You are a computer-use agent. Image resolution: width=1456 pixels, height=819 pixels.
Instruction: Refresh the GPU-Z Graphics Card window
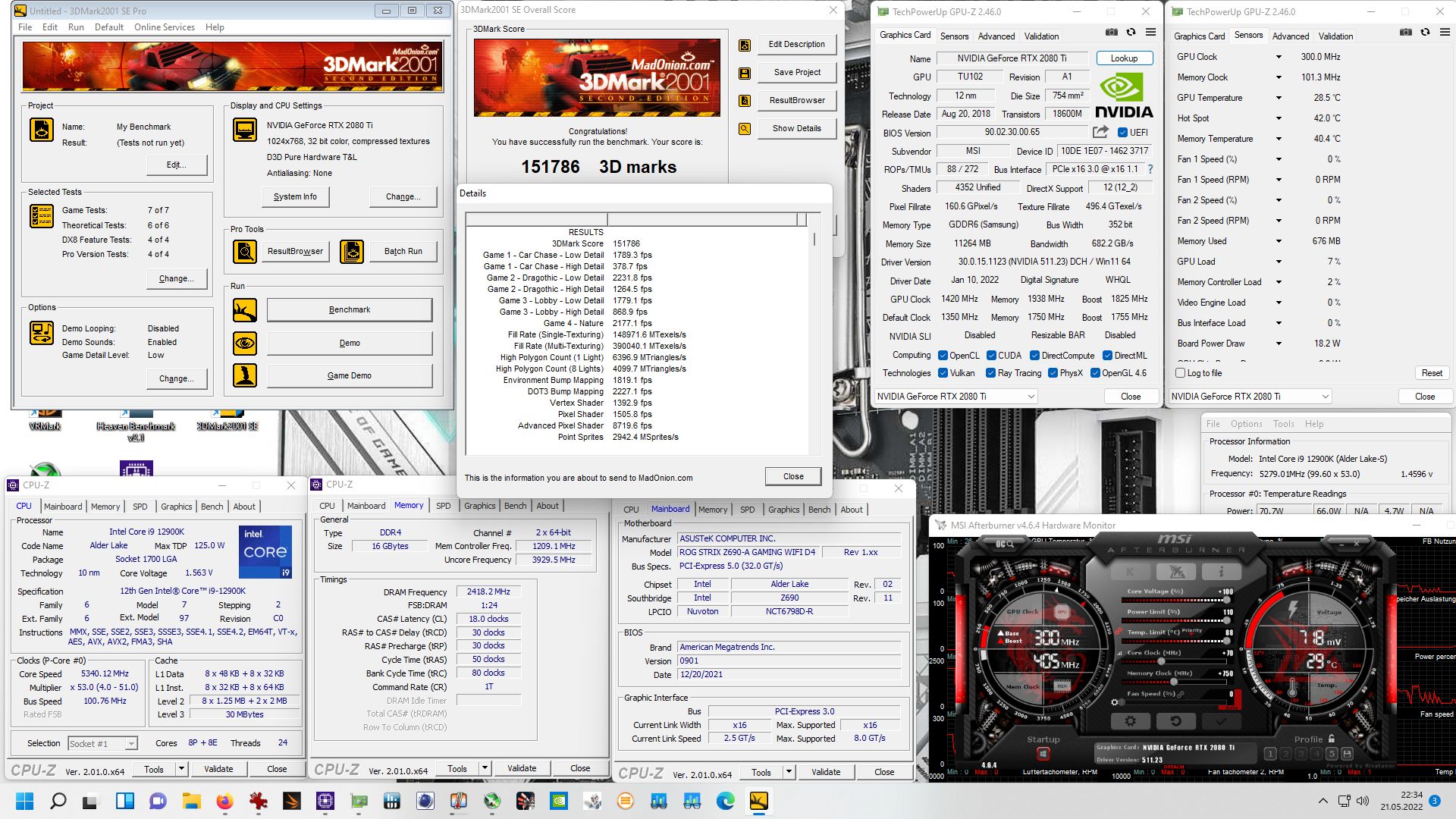click(x=1131, y=32)
